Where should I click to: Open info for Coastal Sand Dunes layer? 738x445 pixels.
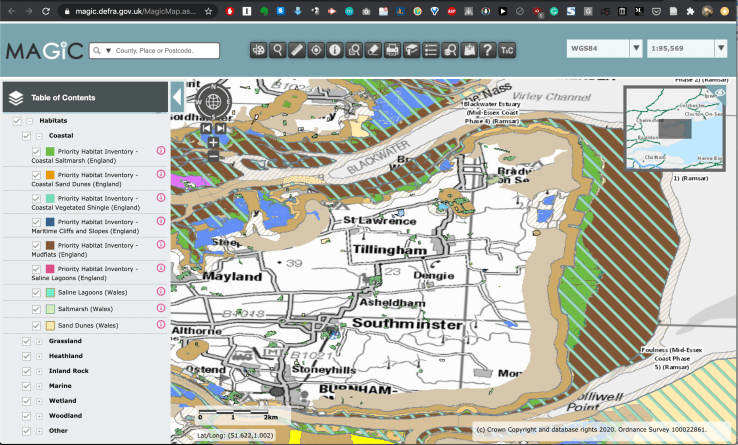[x=161, y=174]
